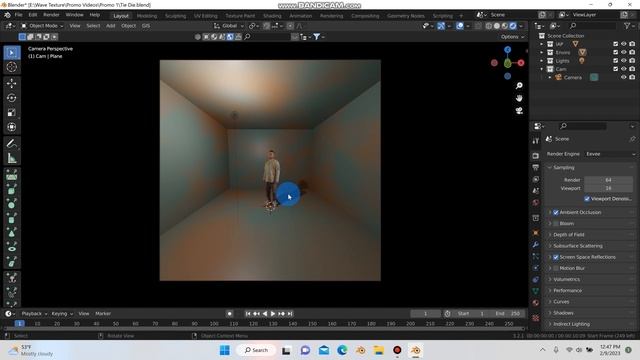Open the Global transform orientation dropdown
Image resolution: width=640 pixels, height=360 pixels.
(x=229, y=26)
